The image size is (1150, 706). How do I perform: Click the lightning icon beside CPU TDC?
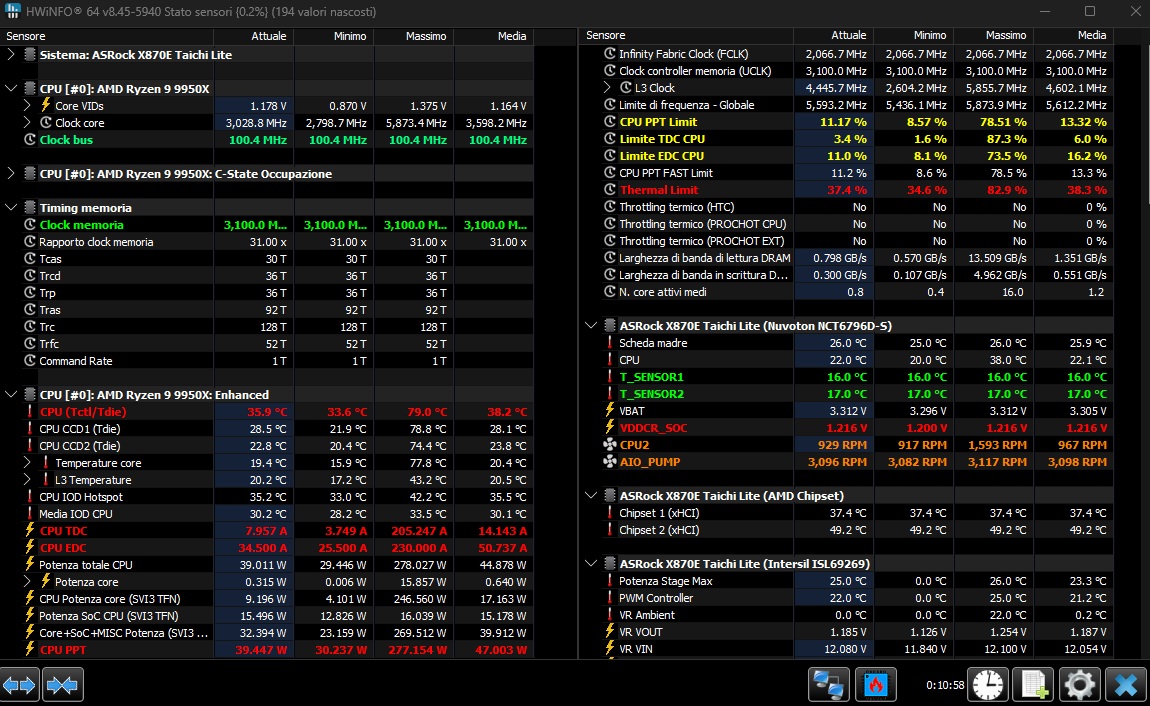29,530
